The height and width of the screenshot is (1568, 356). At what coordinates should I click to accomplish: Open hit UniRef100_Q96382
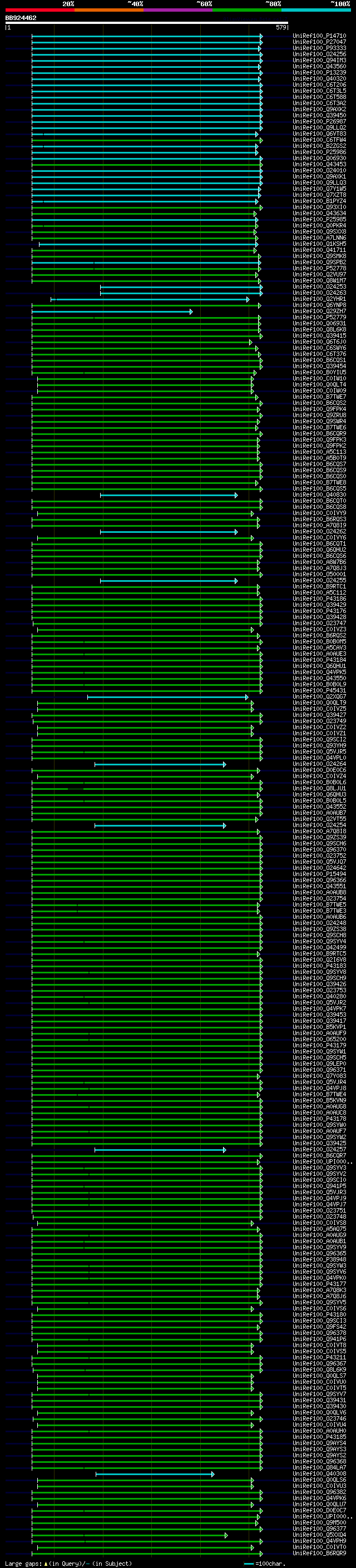319,1492
